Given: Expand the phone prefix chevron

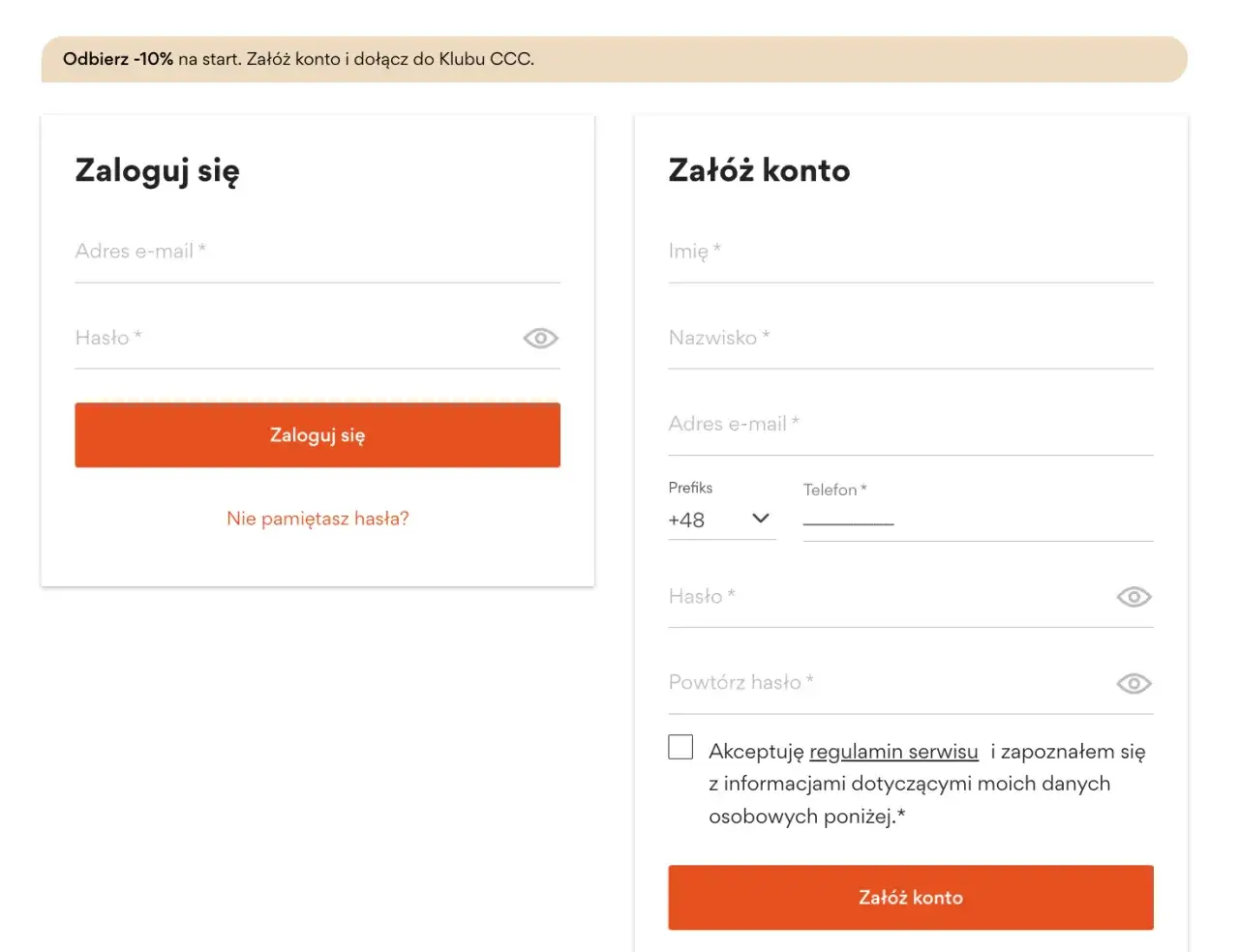Looking at the screenshot, I should (761, 519).
